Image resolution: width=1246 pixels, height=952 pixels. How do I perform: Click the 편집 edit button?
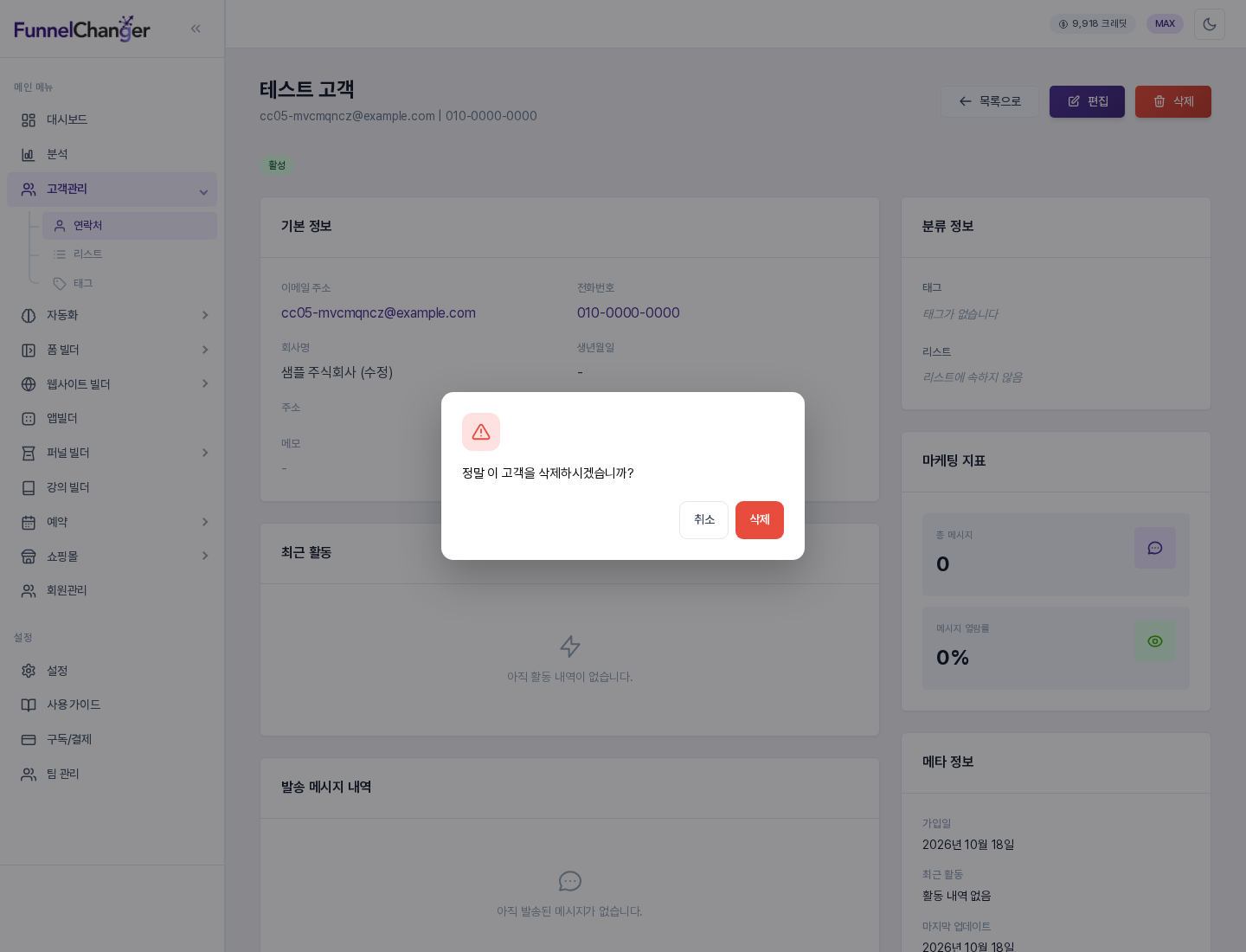(x=1087, y=101)
